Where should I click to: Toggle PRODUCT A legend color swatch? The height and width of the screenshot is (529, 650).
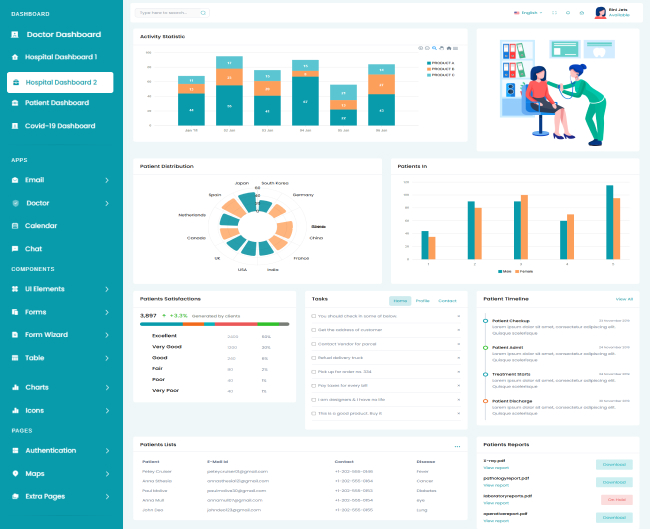(429, 63)
